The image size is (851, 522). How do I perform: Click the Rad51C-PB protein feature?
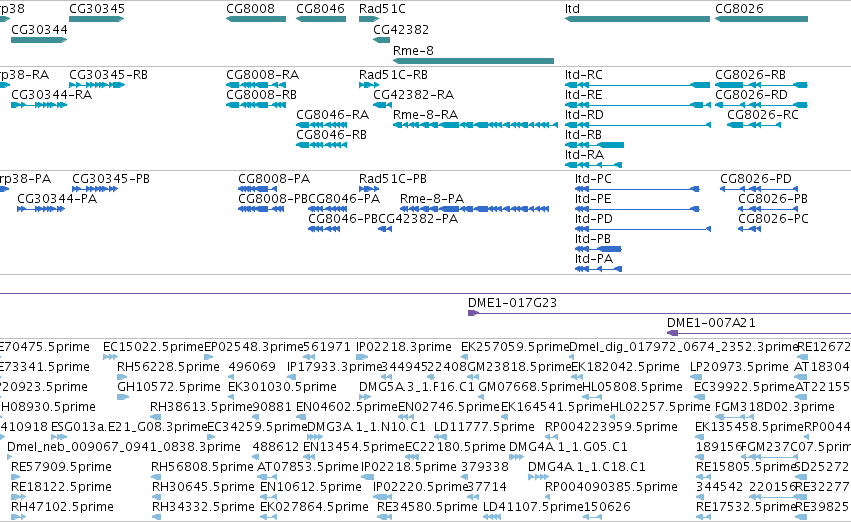point(369,189)
